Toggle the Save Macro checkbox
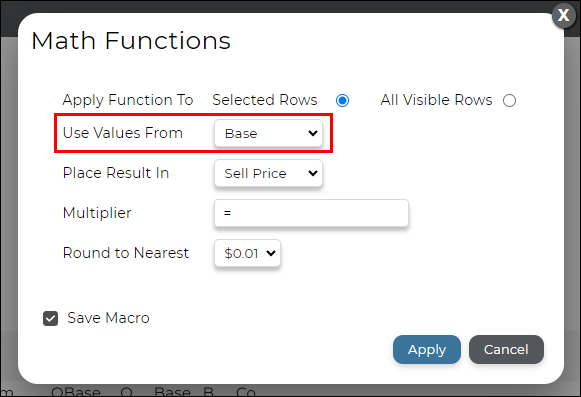 pyautogui.click(x=50, y=318)
